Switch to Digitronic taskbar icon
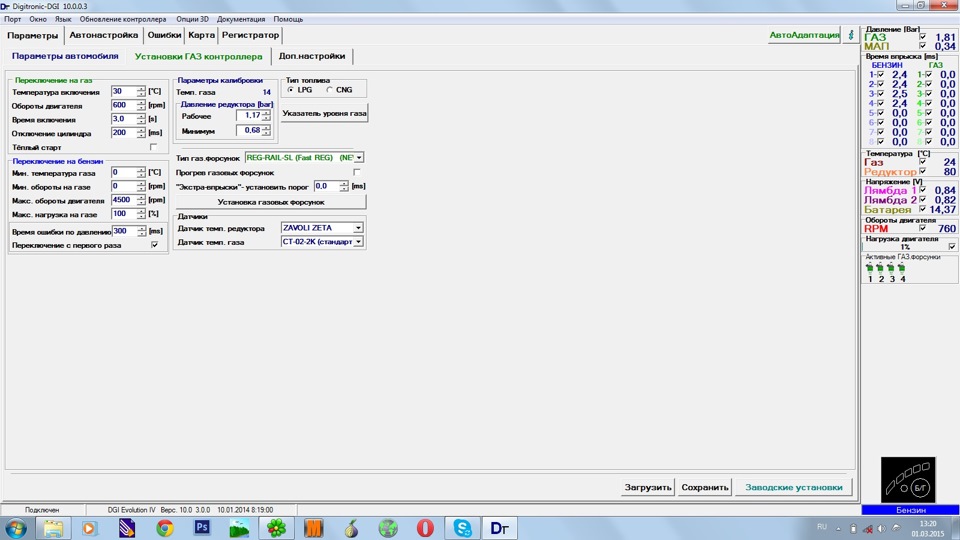The width and height of the screenshot is (960, 540). 500,528
